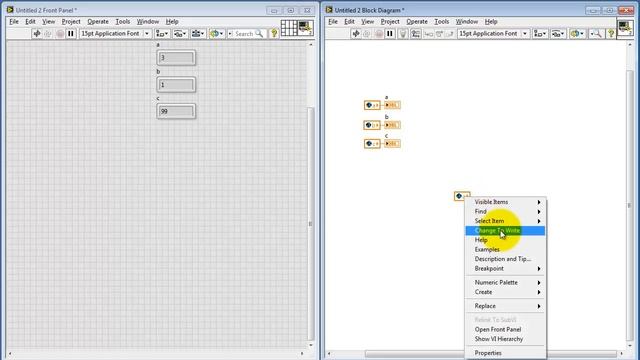
Task: Choose Open Front Panel from context menu
Action: coord(505,329)
